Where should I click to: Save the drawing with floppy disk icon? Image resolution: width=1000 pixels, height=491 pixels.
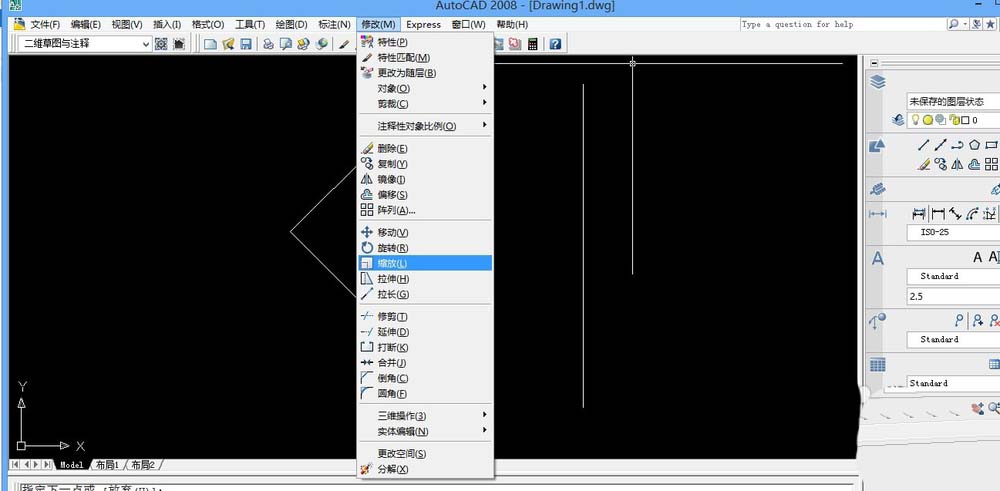(x=246, y=44)
